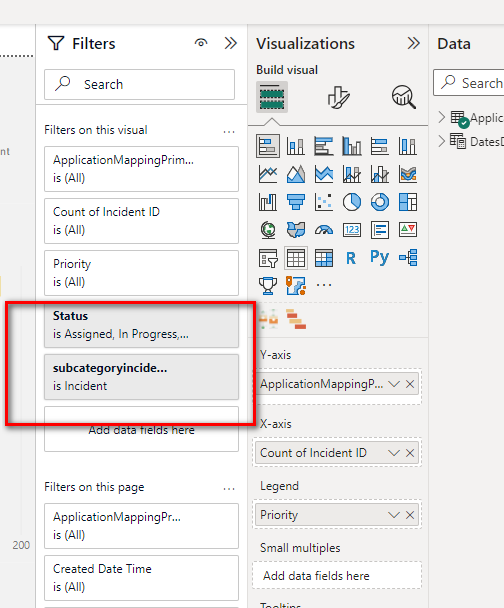
Task: Select the filled map visual
Action: tap(296, 230)
